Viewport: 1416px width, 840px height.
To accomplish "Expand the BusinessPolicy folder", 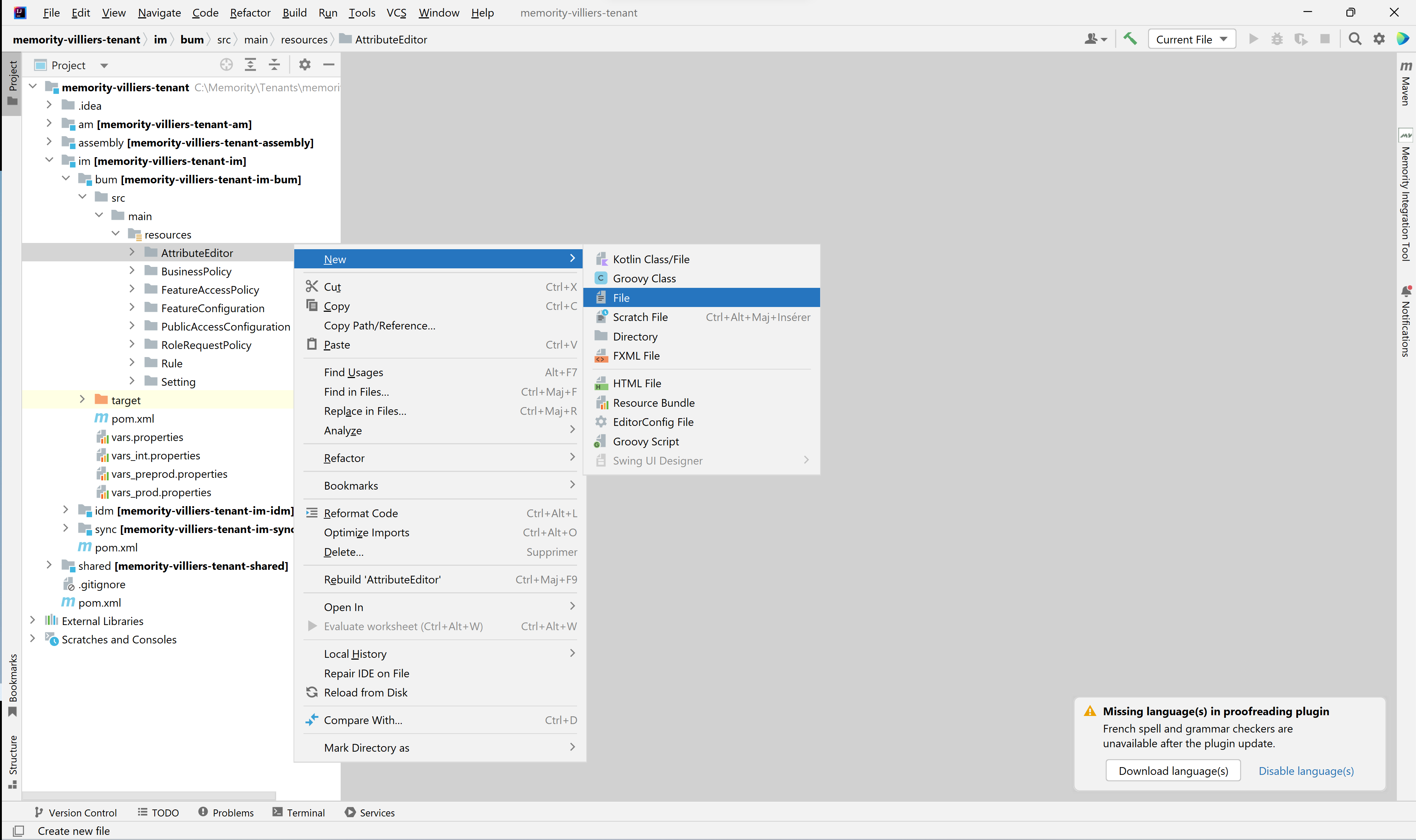I will coord(132,271).
